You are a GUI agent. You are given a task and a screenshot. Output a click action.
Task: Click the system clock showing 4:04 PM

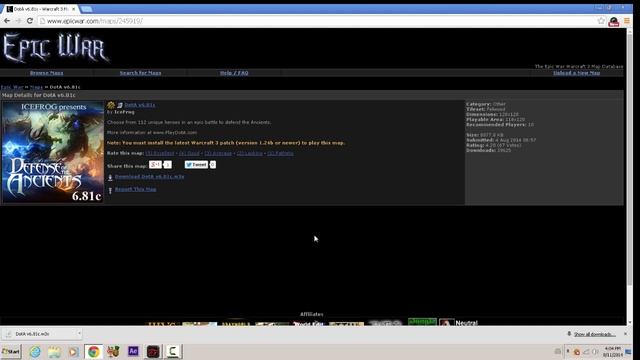pyautogui.click(x=612, y=351)
